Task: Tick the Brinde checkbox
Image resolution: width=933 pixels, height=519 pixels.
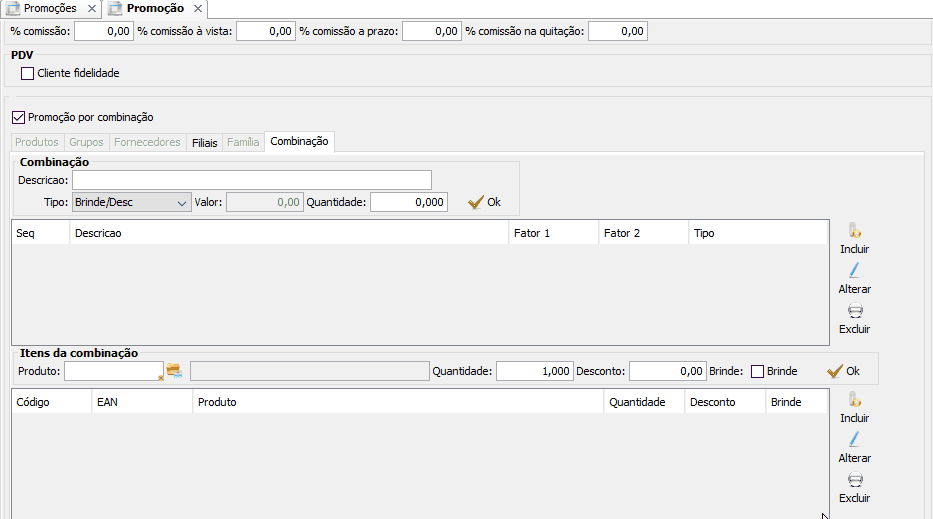Action: coord(757,371)
